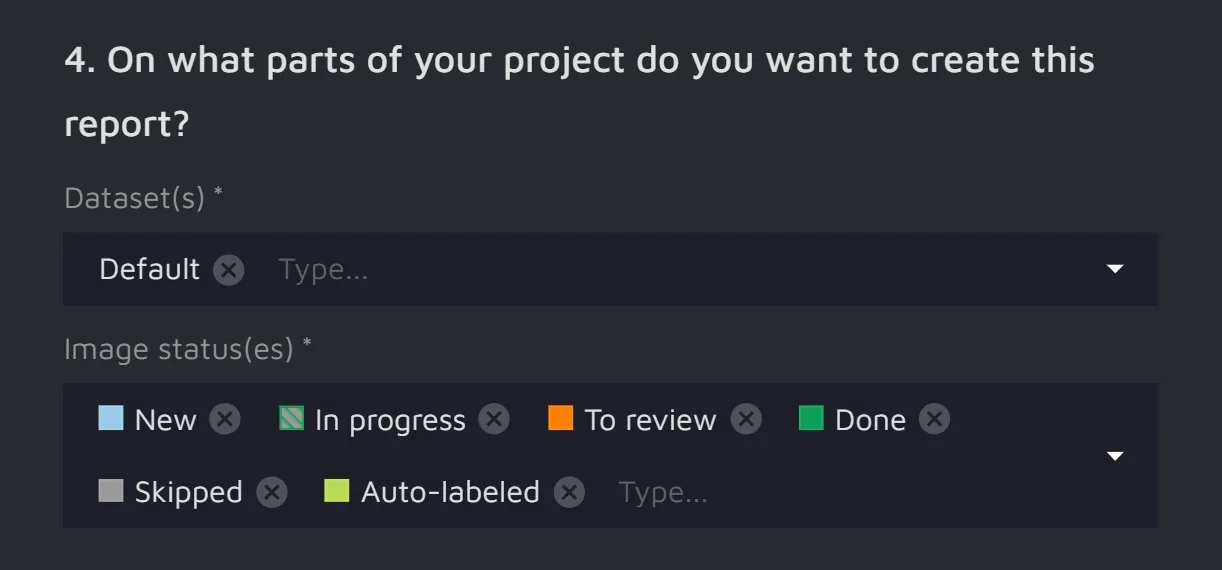
Task: Click the gray Skipped status swatch
Action: point(111,491)
